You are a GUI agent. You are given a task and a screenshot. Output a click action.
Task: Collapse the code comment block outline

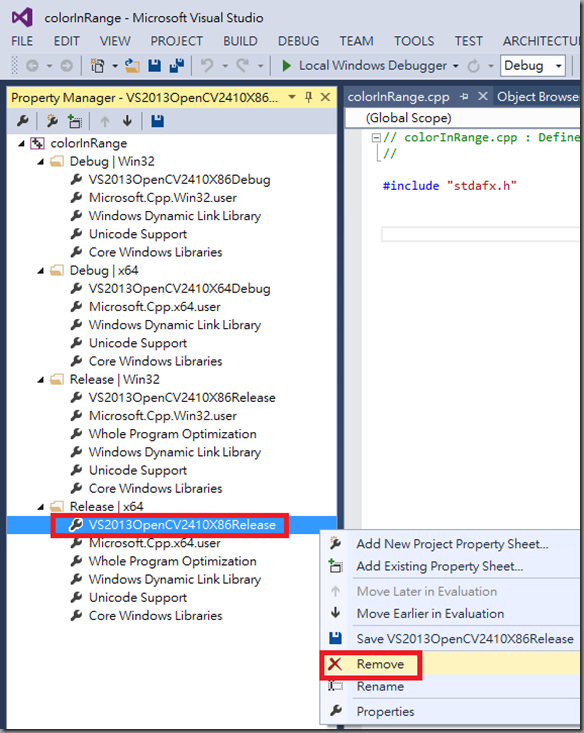point(376,137)
